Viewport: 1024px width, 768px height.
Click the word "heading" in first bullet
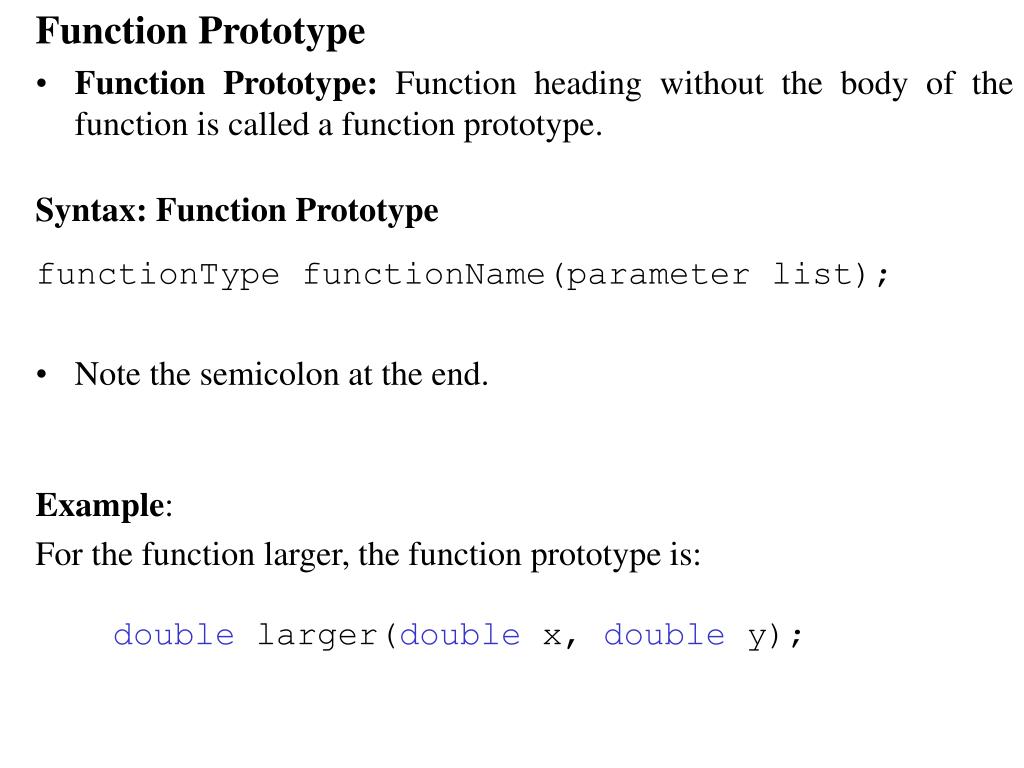[x=587, y=84]
